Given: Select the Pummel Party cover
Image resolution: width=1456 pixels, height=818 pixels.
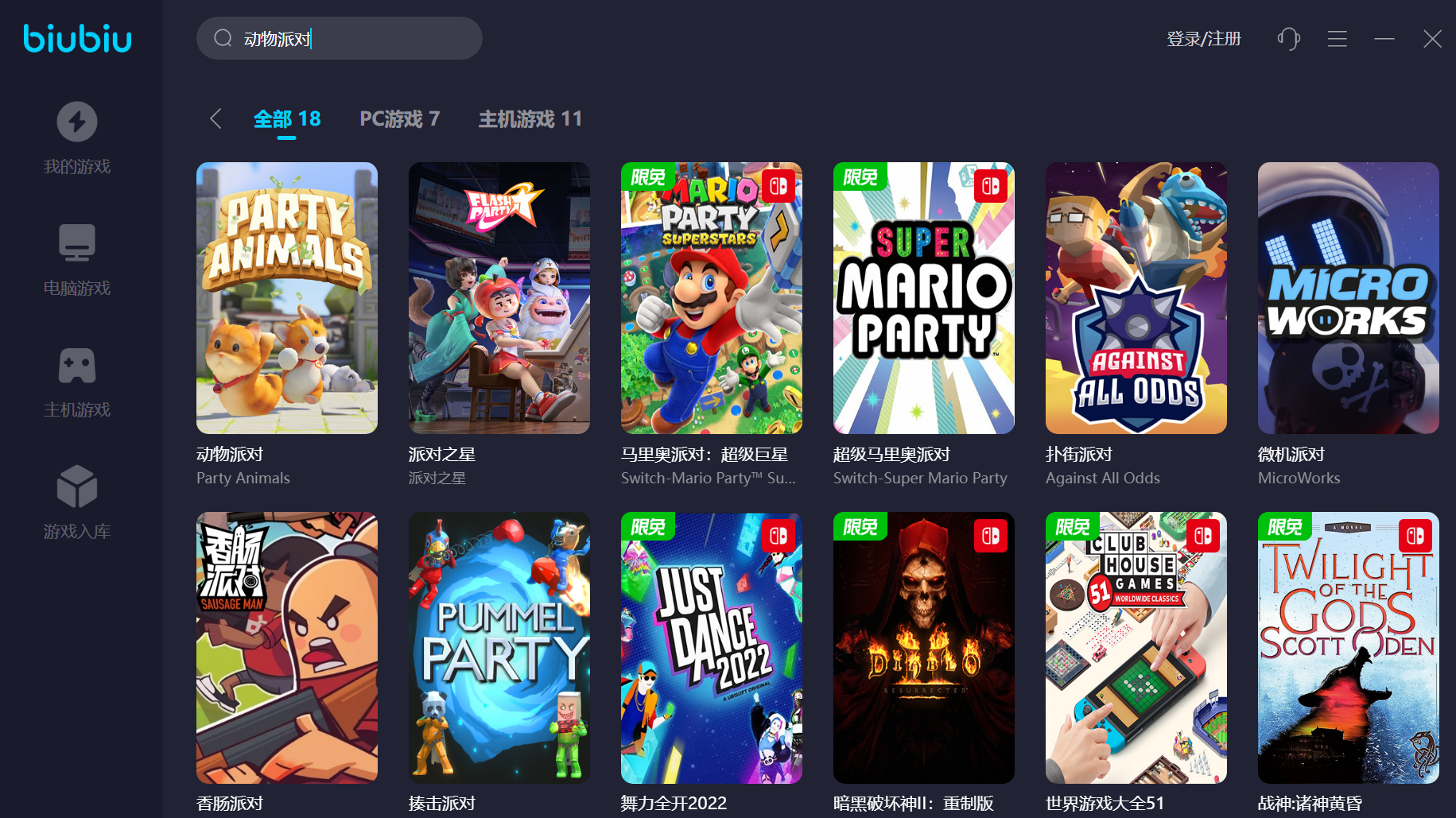Looking at the screenshot, I should point(499,648).
